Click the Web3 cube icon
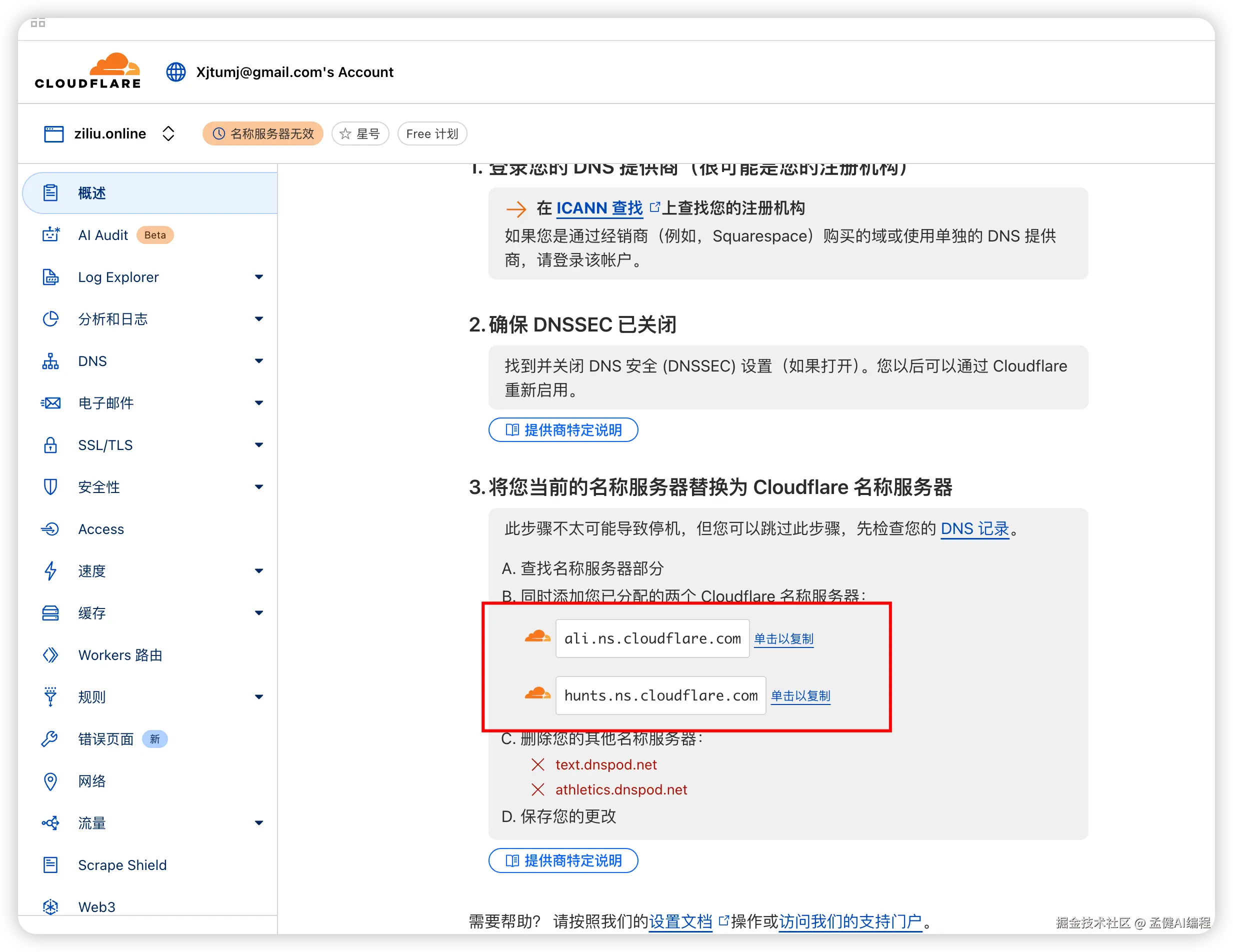 (50, 906)
